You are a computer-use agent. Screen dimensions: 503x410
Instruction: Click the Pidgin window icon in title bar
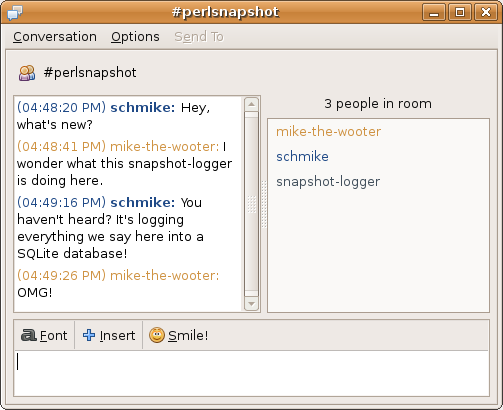pyautogui.click(x=15, y=13)
